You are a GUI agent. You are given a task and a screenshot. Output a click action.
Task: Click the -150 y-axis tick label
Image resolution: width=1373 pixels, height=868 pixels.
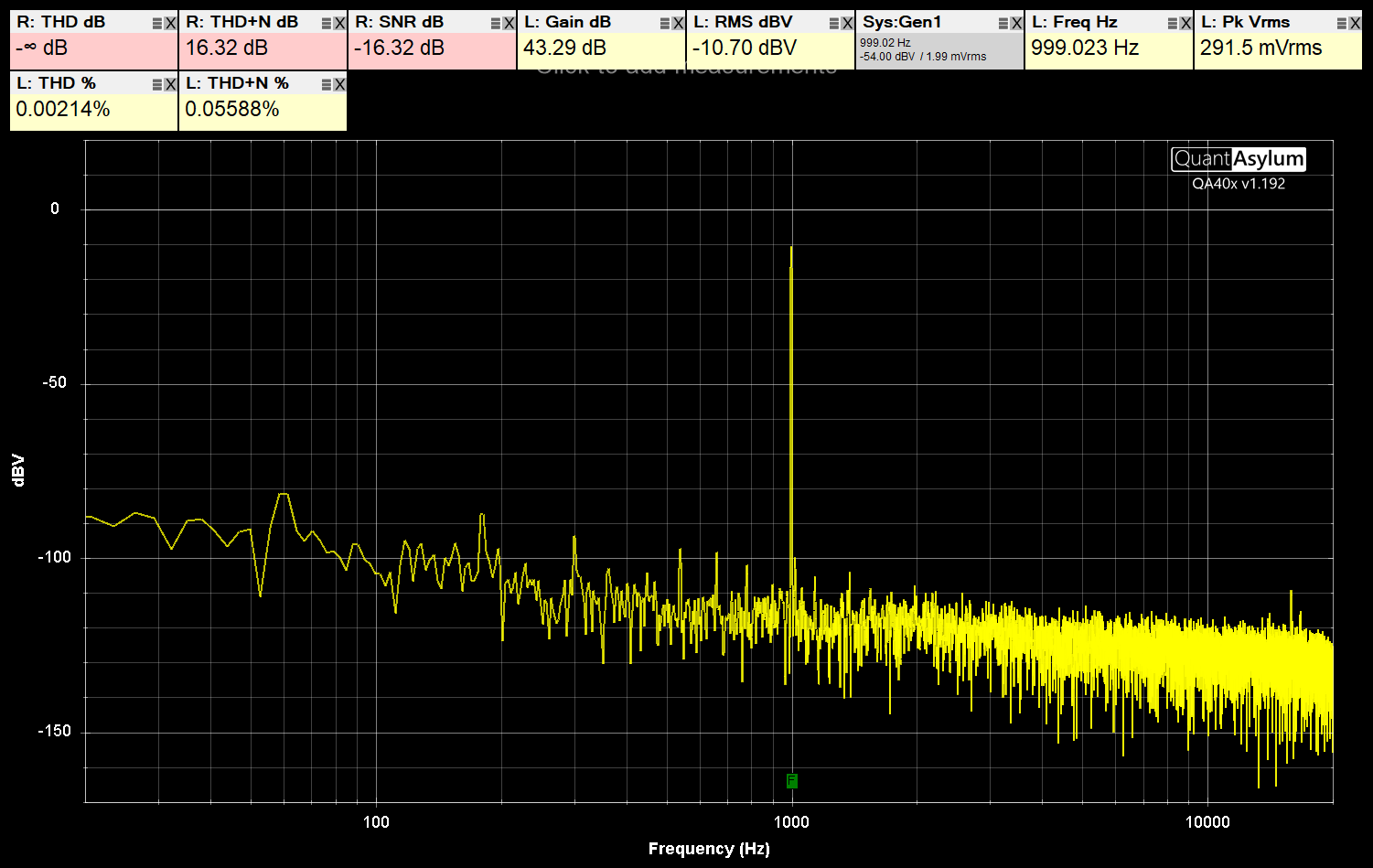pos(53,731)
